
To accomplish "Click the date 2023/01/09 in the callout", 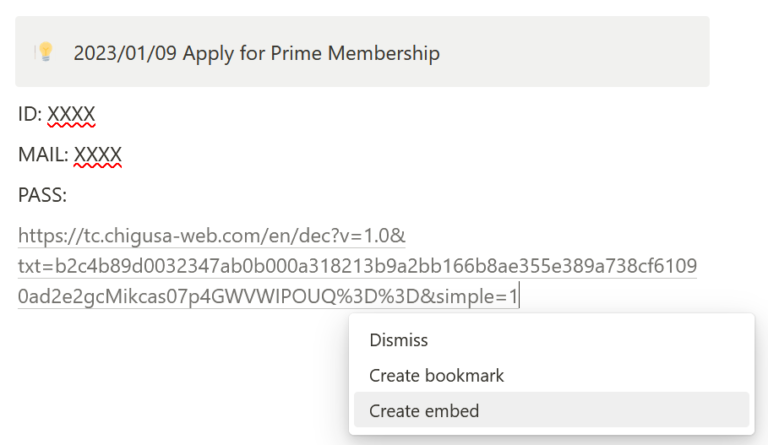I will click(124, 53).
